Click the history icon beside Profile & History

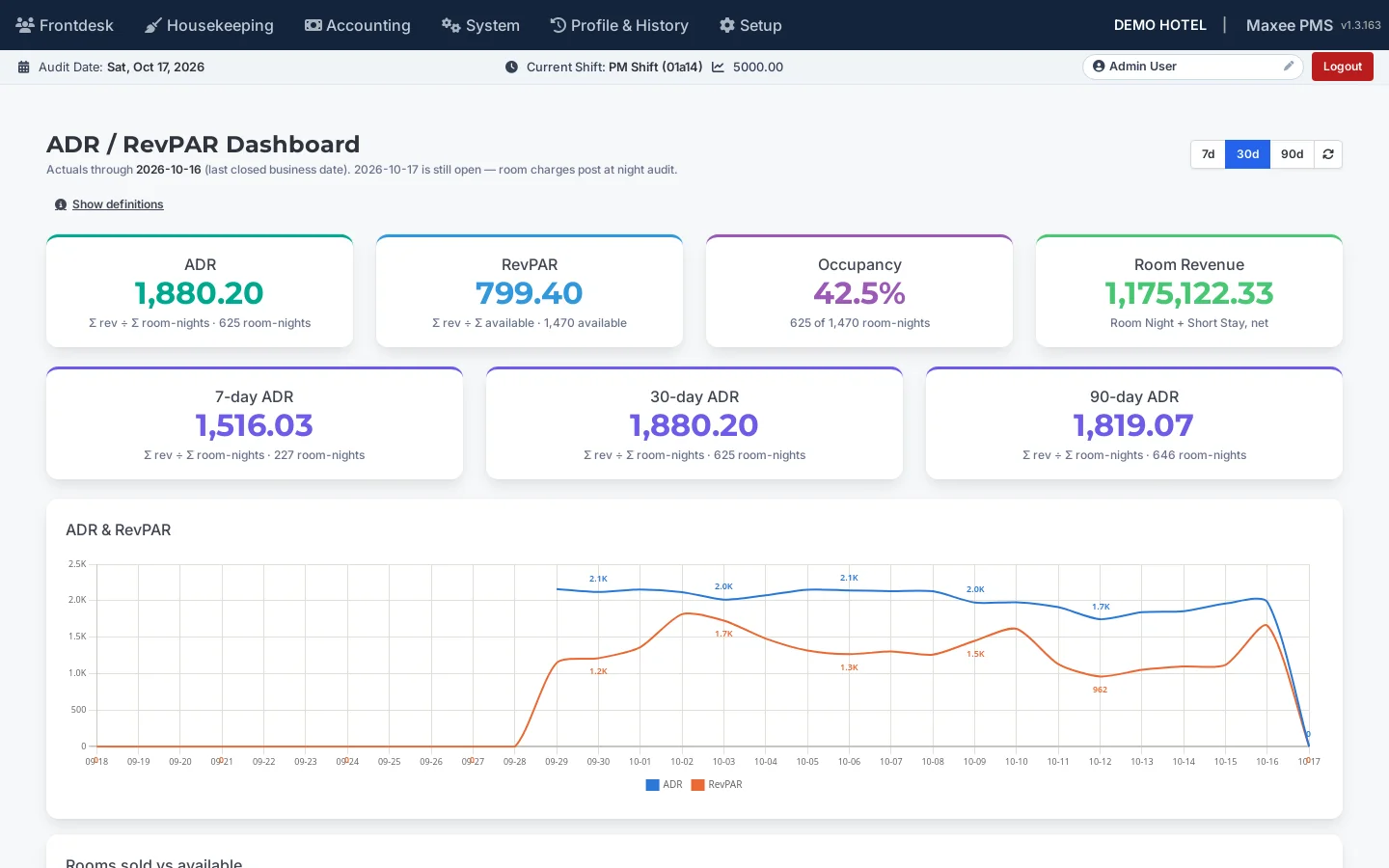point(558,25)
